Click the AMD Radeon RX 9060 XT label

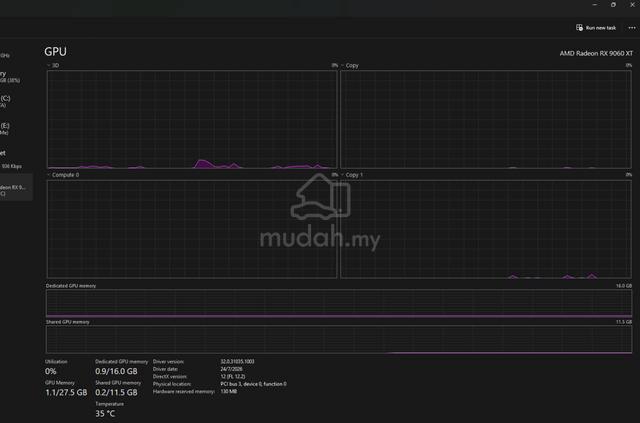596,53
